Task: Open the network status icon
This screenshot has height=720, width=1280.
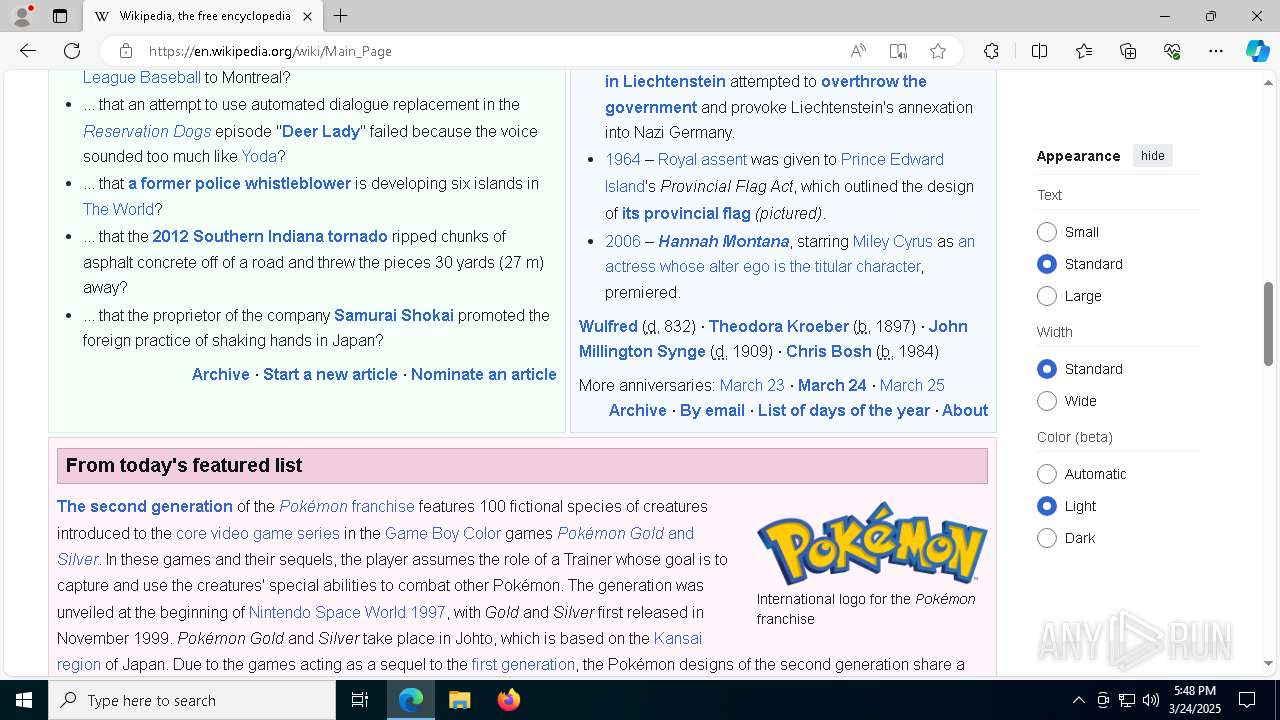Action: pos(1126,700)
